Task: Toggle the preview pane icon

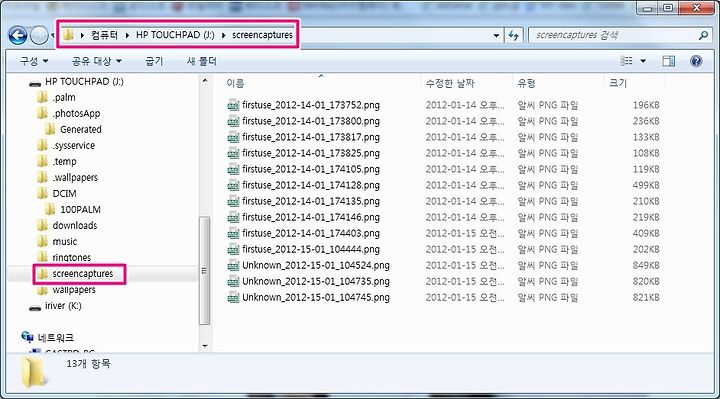Action: click(x=669, y=61)
